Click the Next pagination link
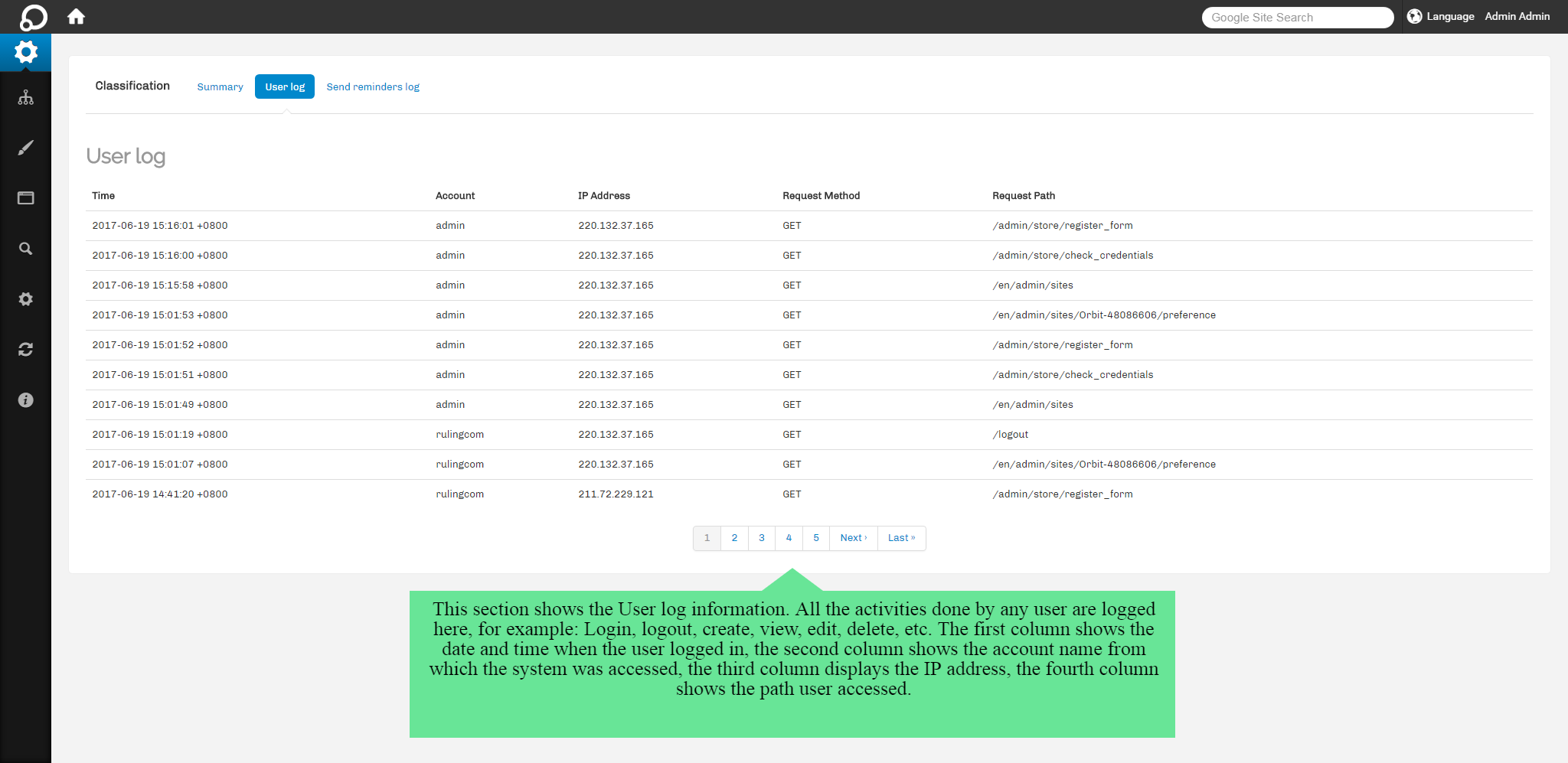 (853, 538)
